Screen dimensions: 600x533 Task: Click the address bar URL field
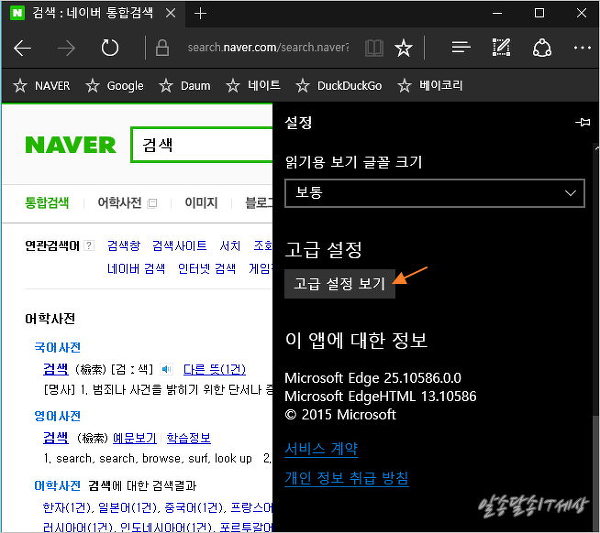pyautogui.click(x=268, y=48)
